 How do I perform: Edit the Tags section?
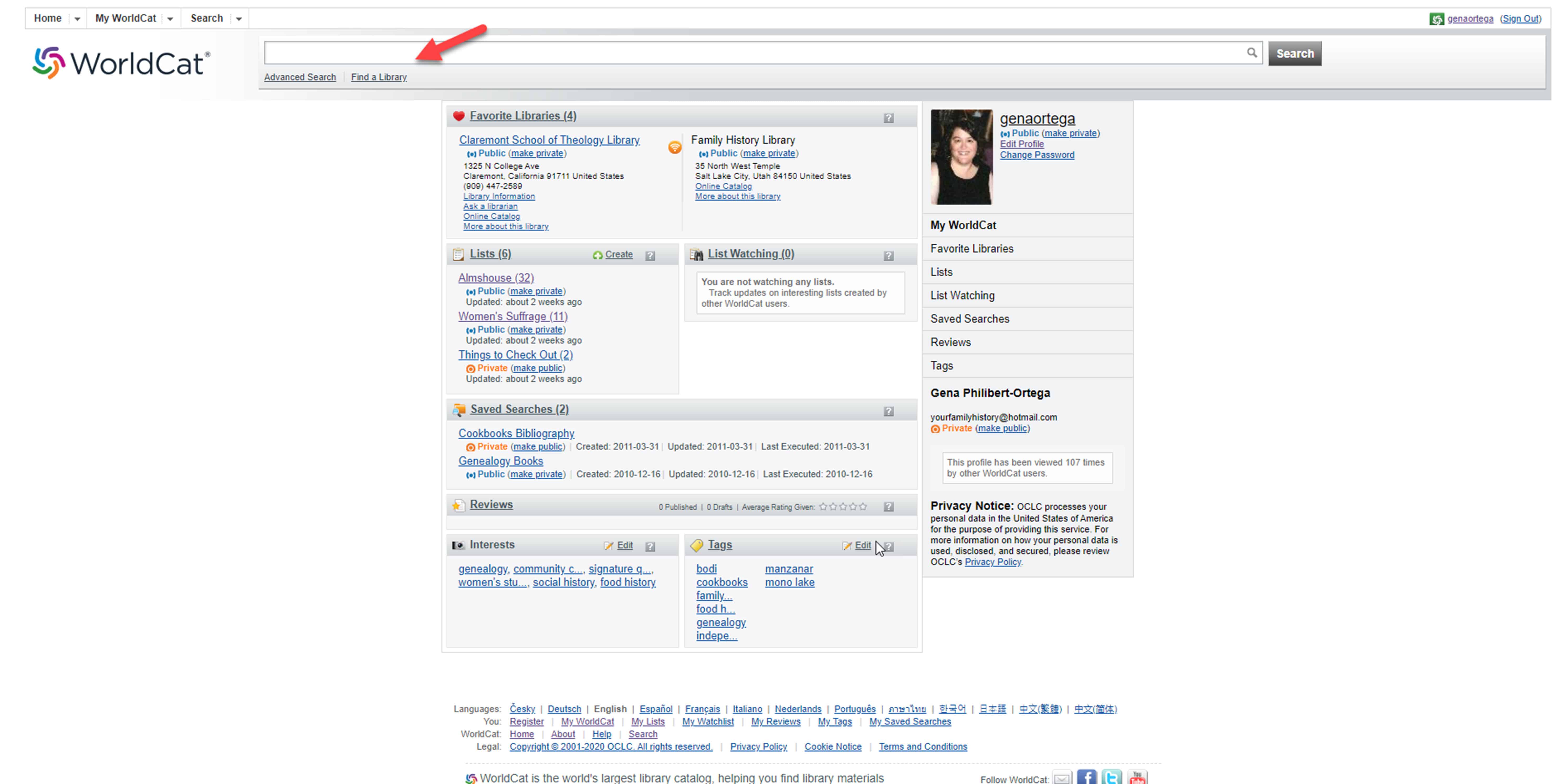[x=862, y=545]
